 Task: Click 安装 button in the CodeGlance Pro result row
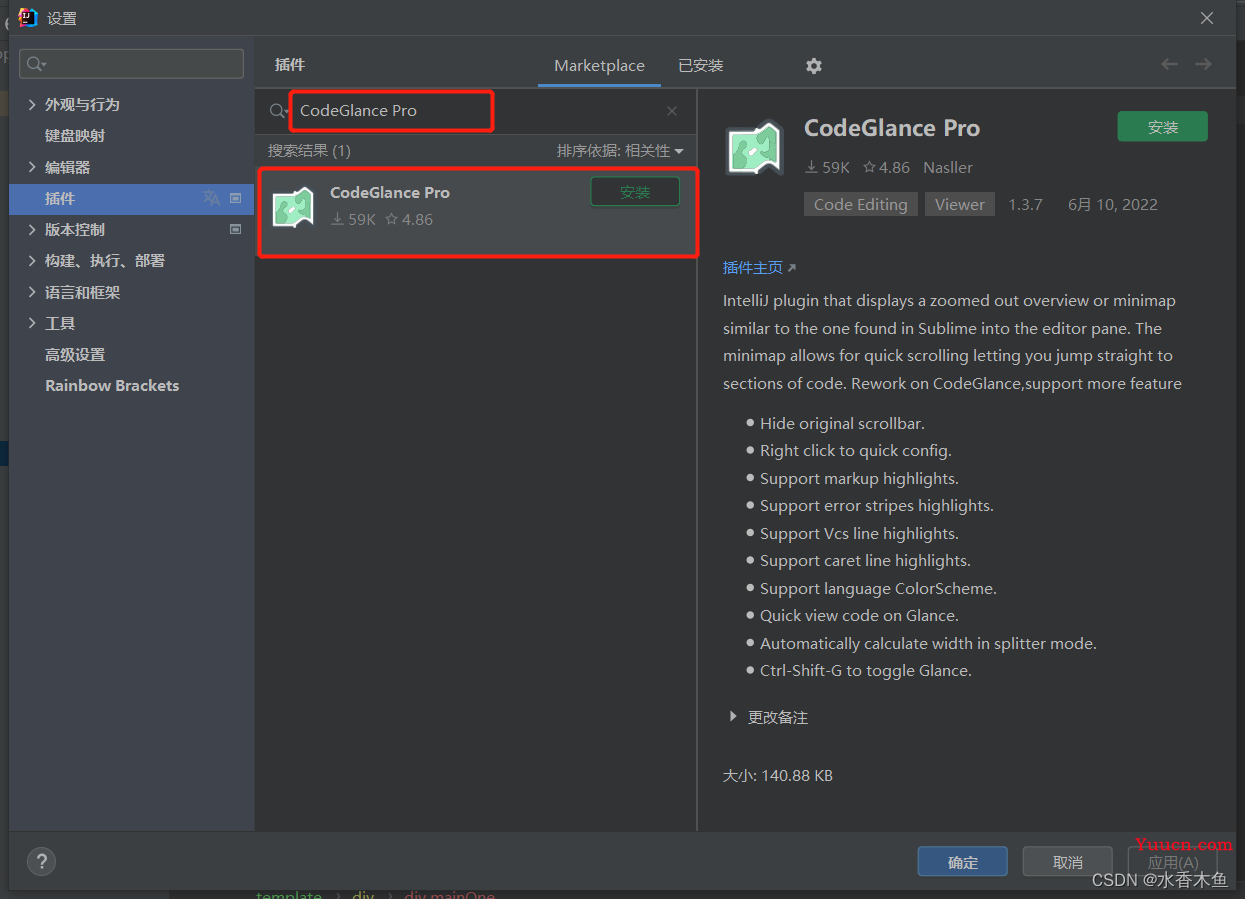coord(635,192)
